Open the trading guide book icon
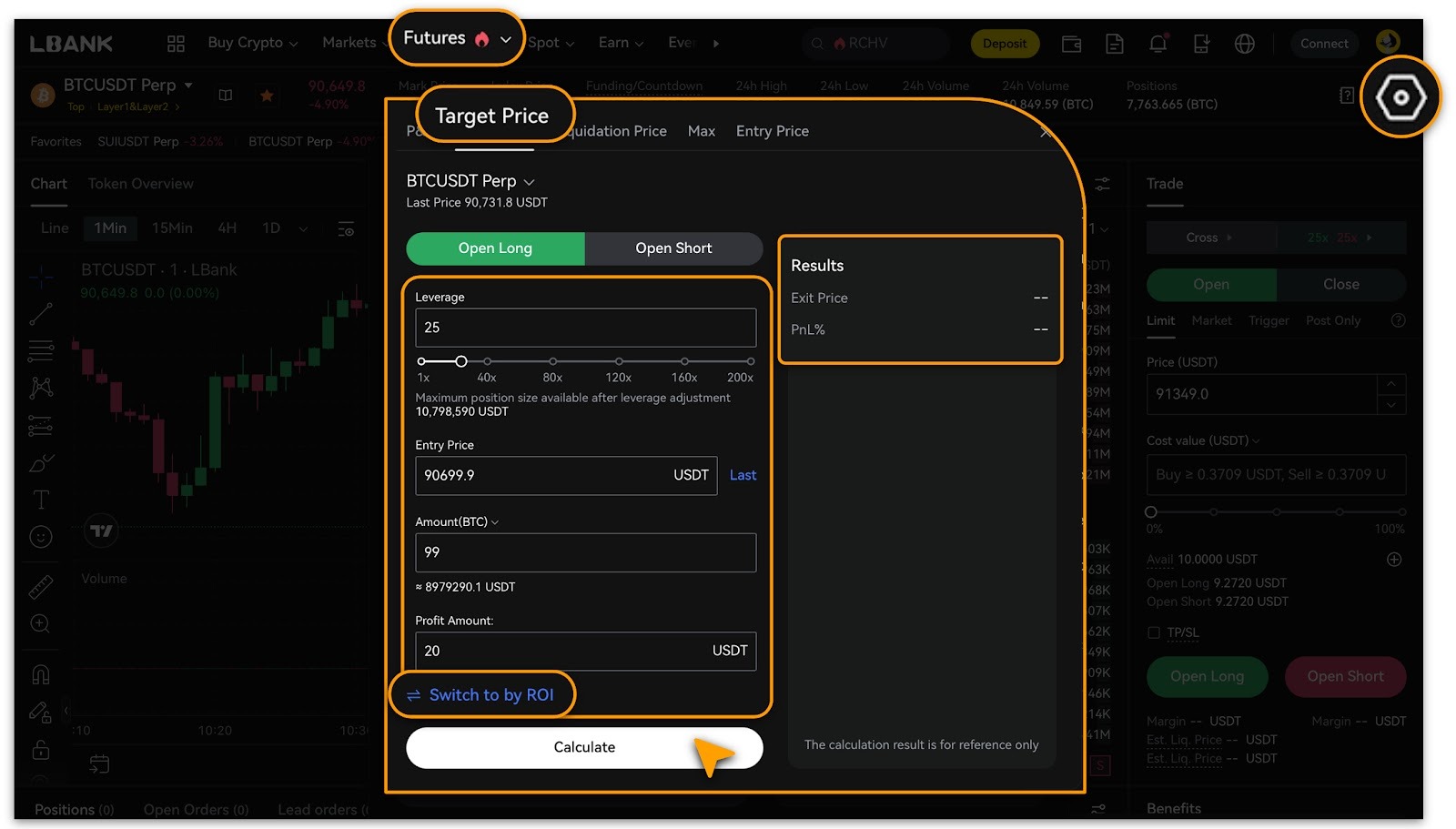The width and height of the screenshot is (1456, 829). coord(226,95)
